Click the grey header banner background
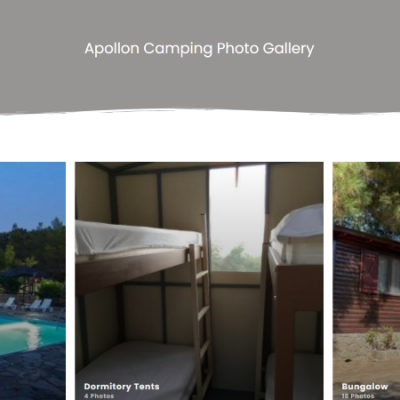The width and height of the screenshot is (400, 400). pos(200,83)
